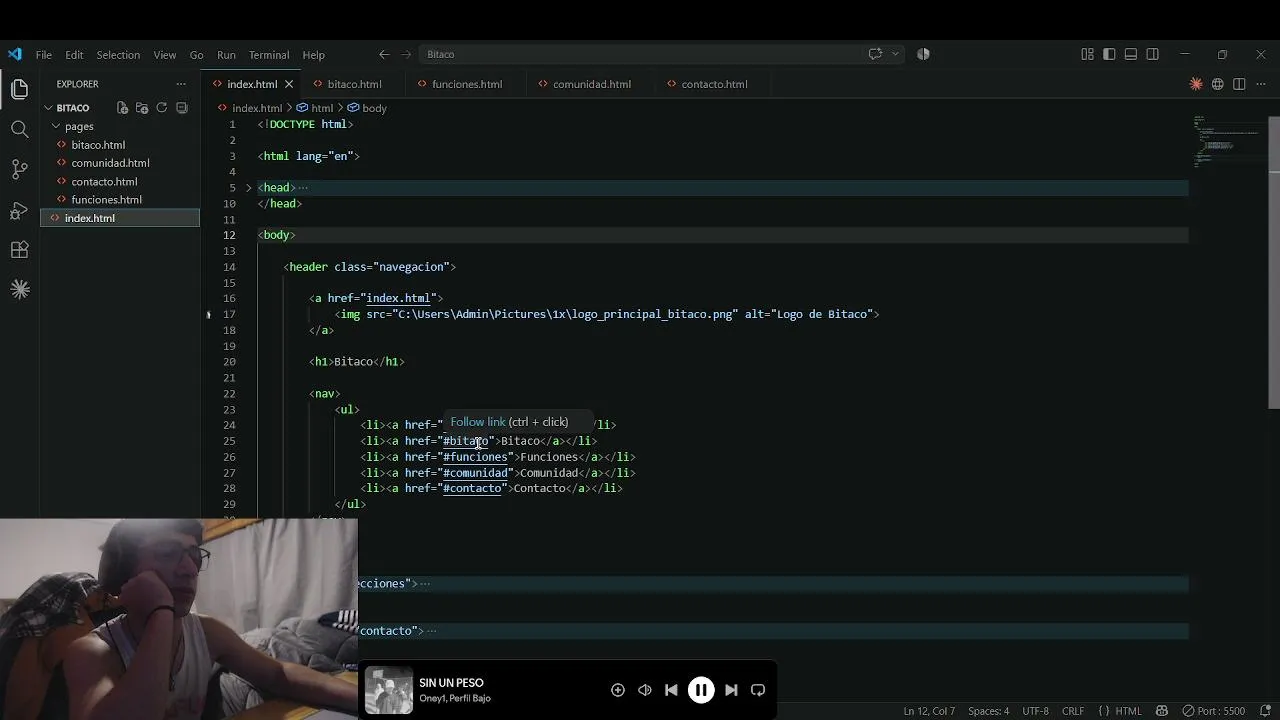1280x720 pixels.
Task: Click the Ln 12, Col 7 status entry
Action: tap(929, 711)
